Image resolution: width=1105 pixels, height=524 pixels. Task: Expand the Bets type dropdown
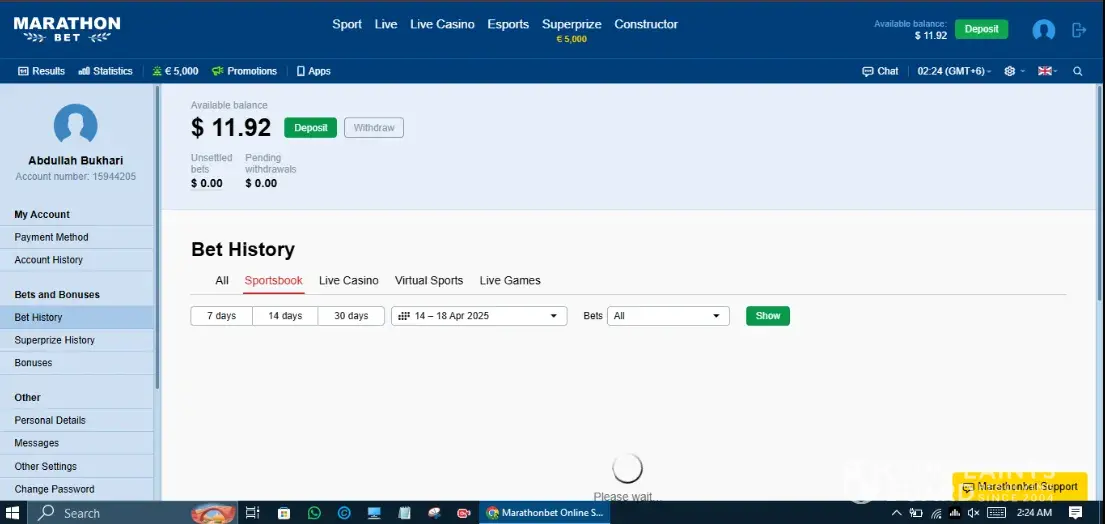[667, 316]
